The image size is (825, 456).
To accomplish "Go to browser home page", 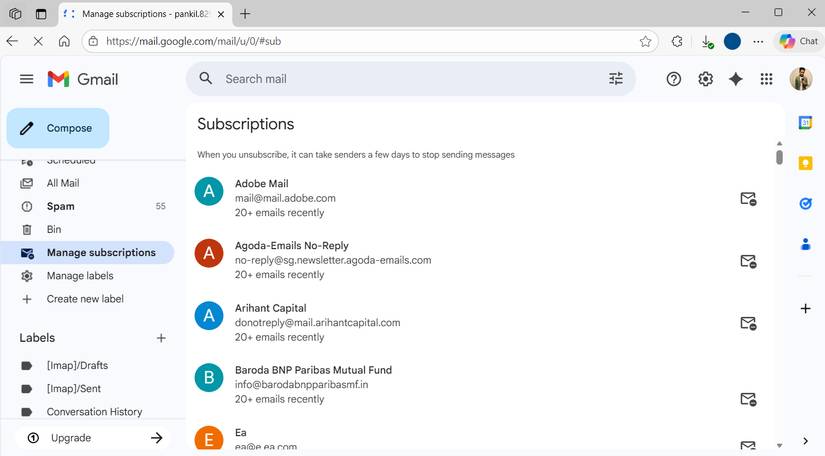I will pos(64,41).
